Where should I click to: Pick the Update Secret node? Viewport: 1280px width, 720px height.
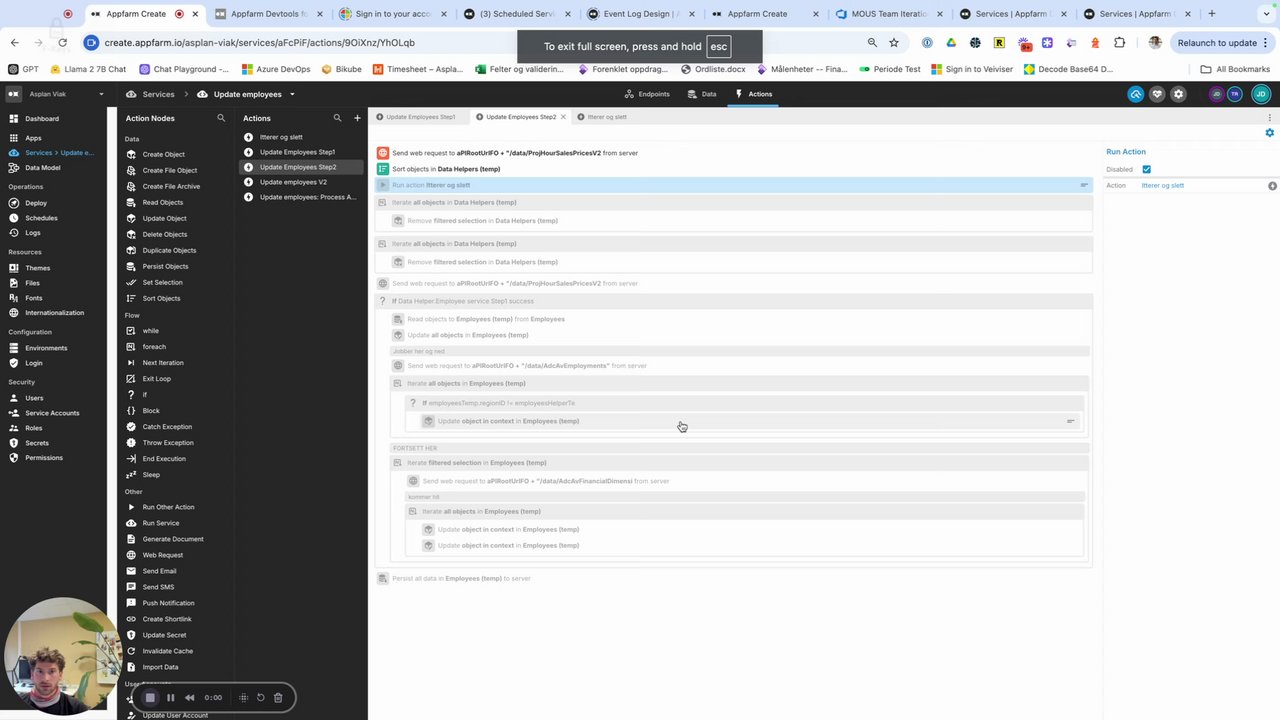pyautogui.click(x=164, y=635)
